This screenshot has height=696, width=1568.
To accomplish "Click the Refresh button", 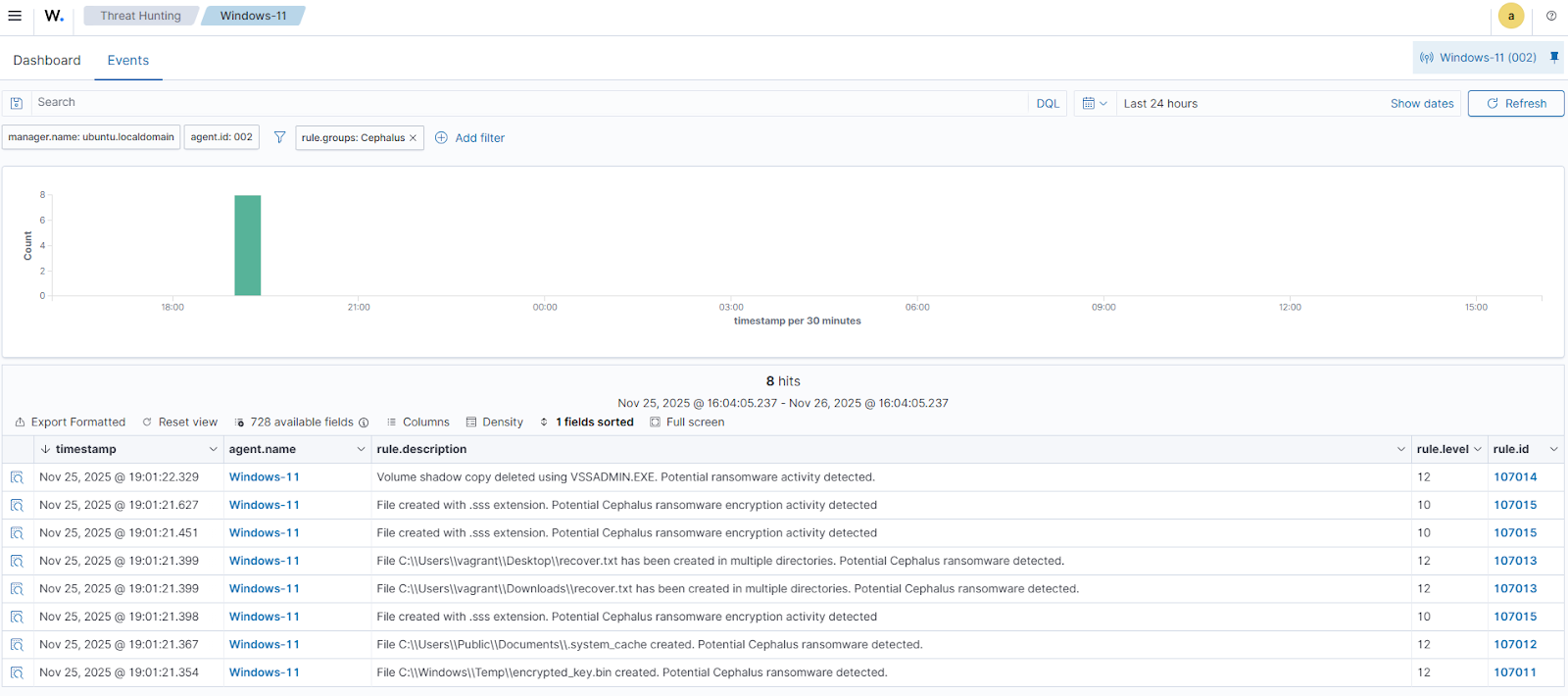I will point(1515,103).
